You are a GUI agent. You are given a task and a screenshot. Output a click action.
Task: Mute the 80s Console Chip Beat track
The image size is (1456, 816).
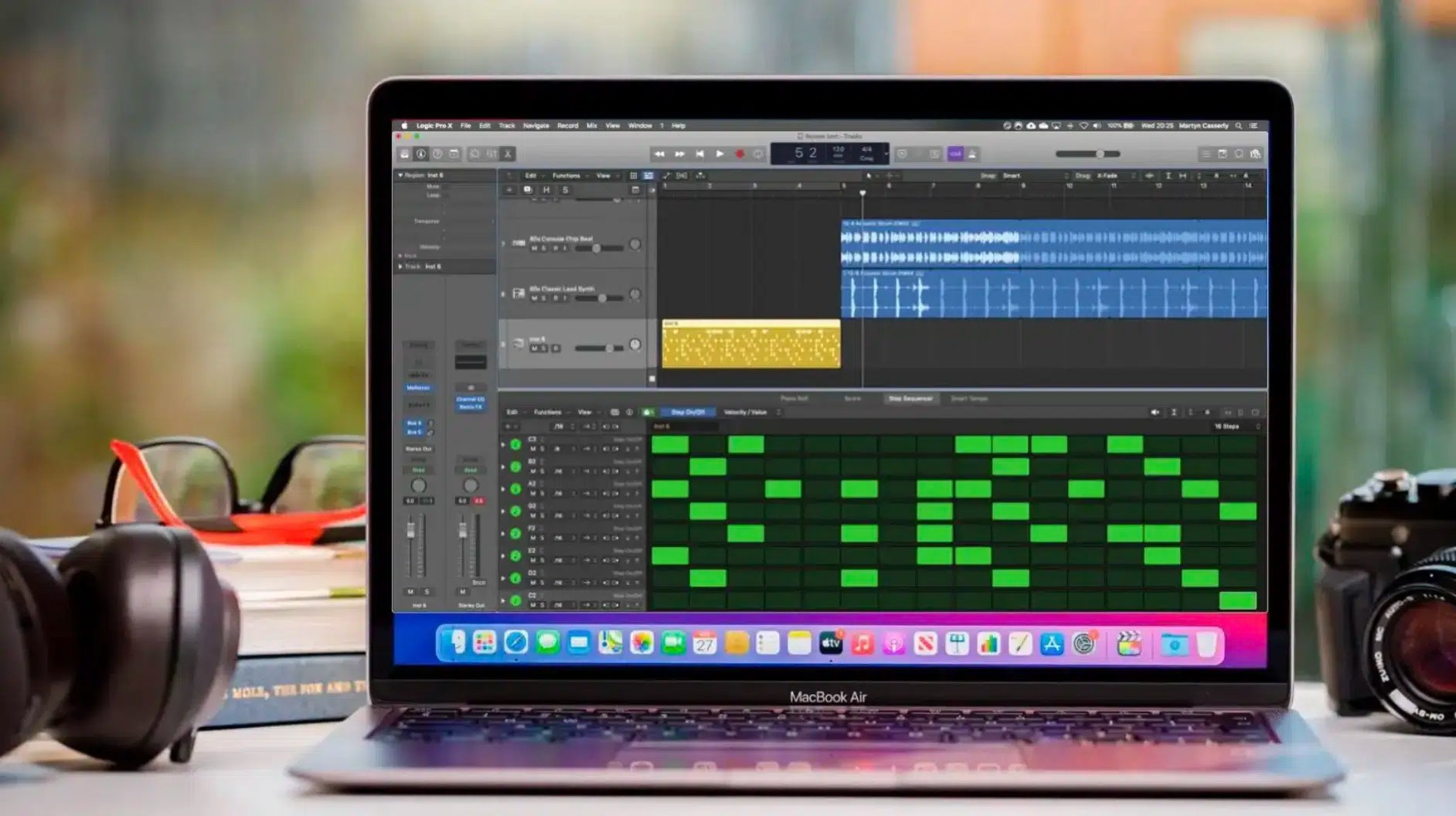click(x=533, y=248)
